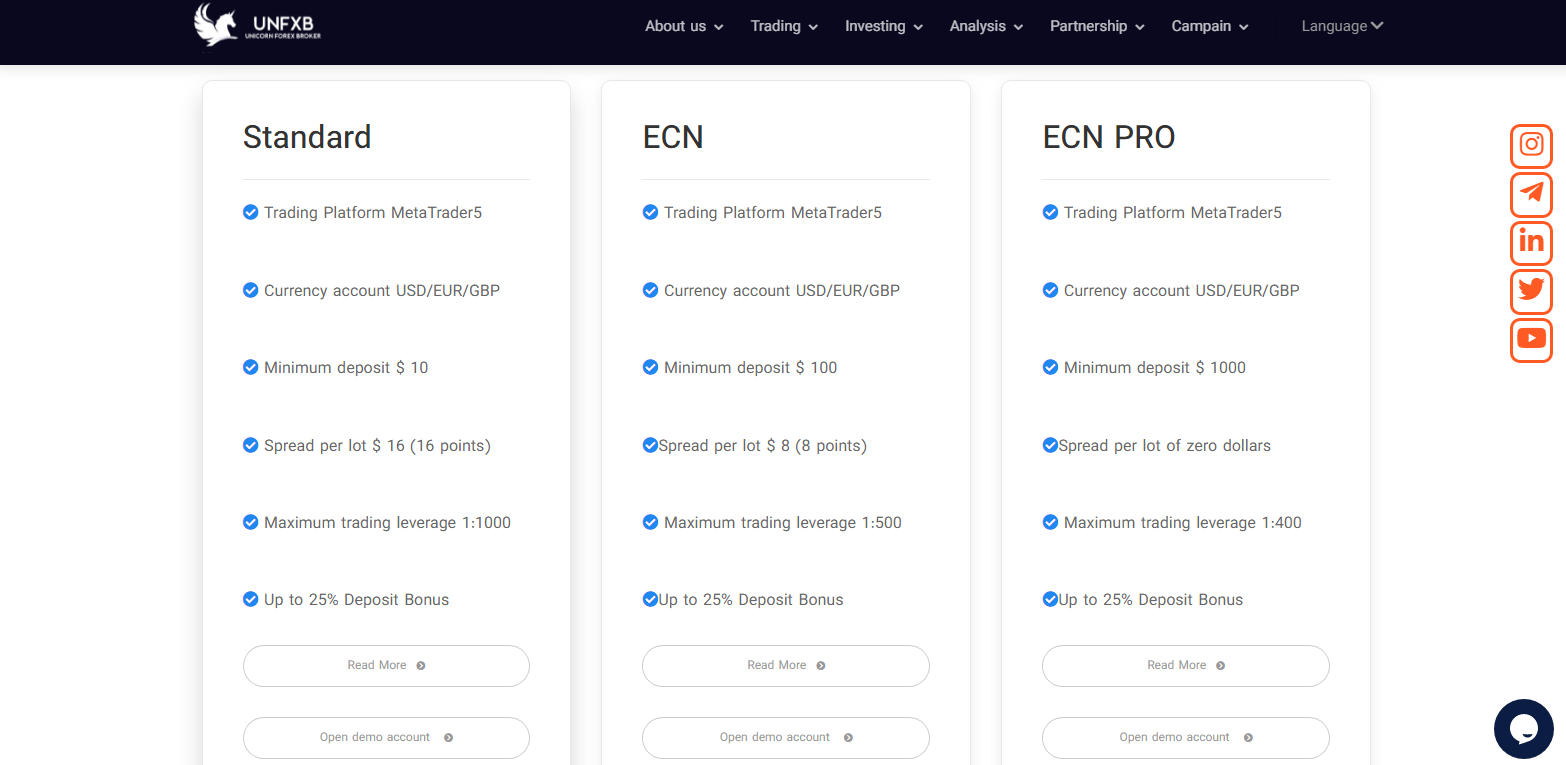Click checkmark beside Standard Minimum deposit $ 10
Image resolution: width=1566 pixels, height=765 pixels.
[x=251, y=367]
